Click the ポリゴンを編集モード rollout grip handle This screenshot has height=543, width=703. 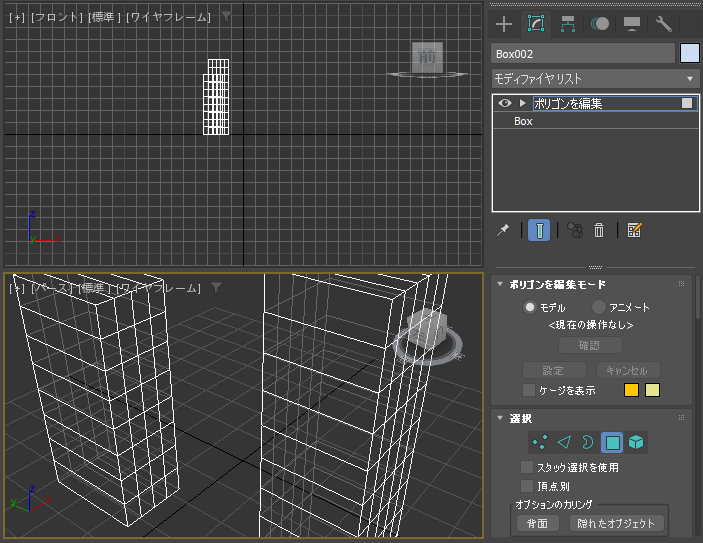[681, 284]
